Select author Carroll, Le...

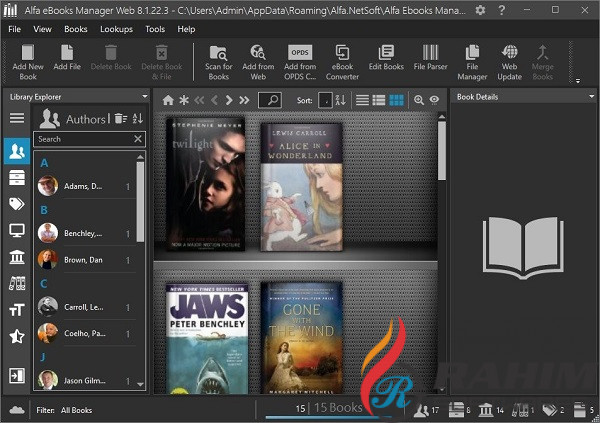click(x=85, y=307)
